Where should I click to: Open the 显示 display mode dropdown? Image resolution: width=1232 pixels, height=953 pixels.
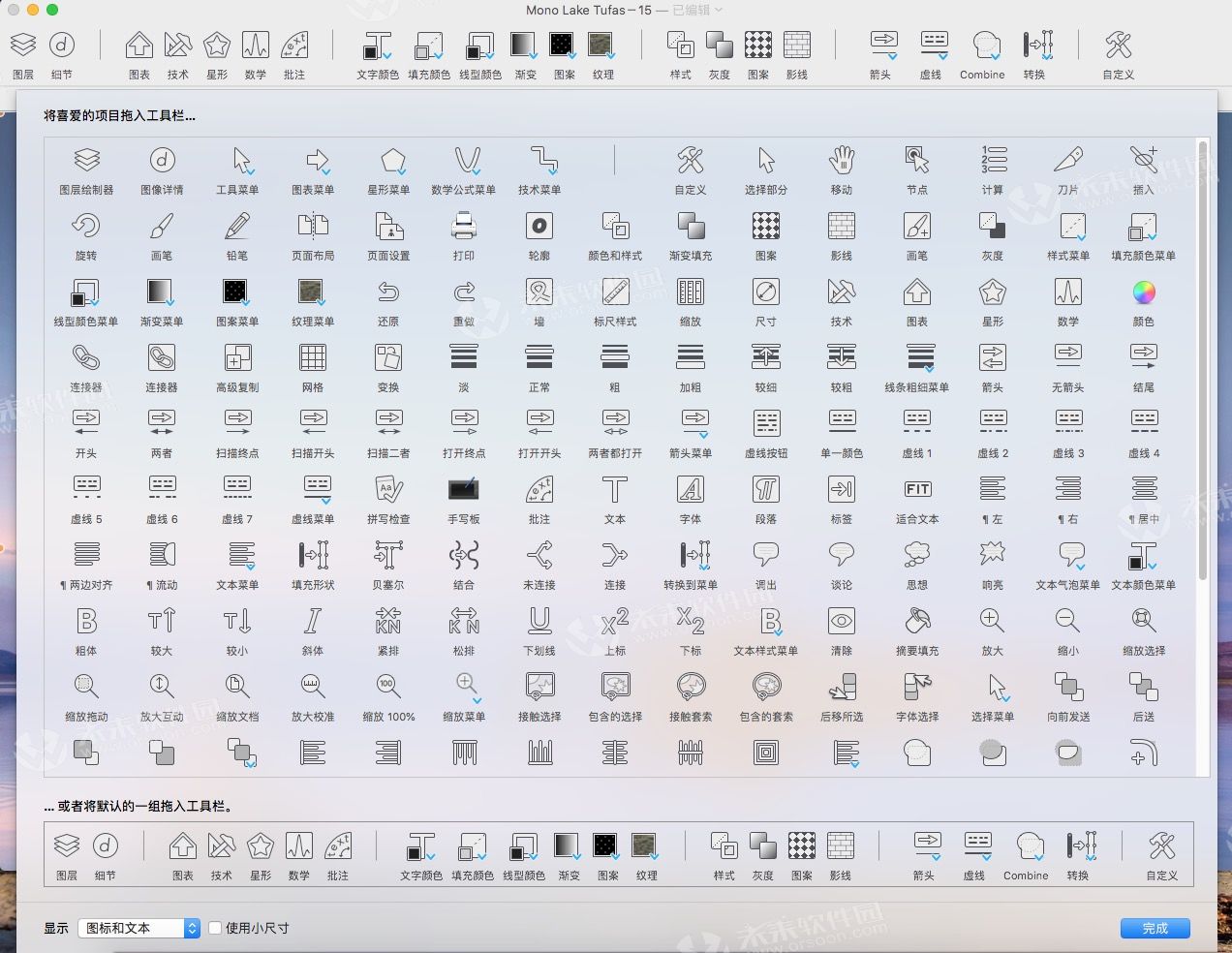(x=138, y=928)
